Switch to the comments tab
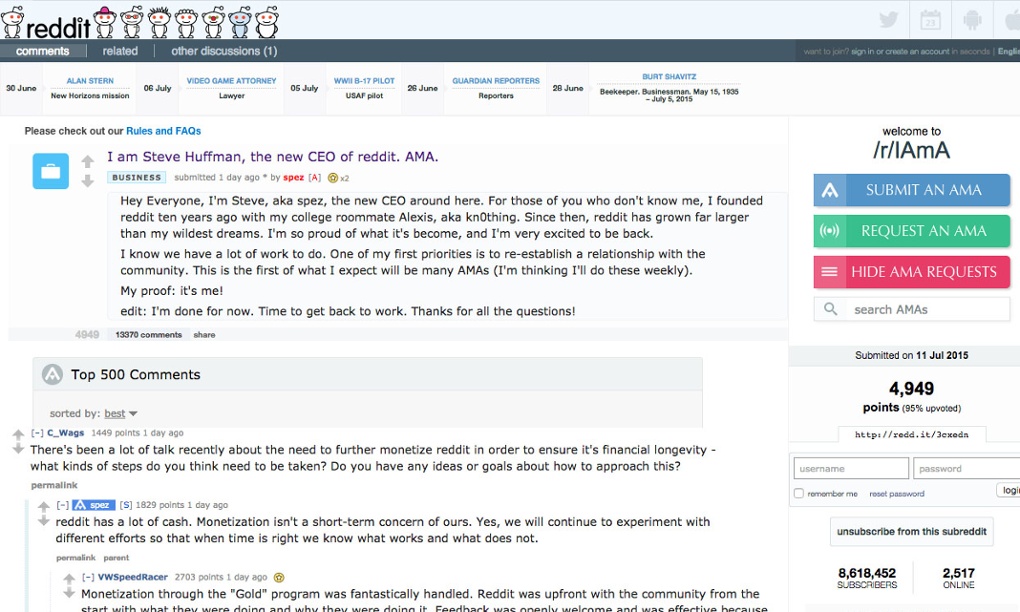This screenshot has height=612, width=1020. coord(43,51)
